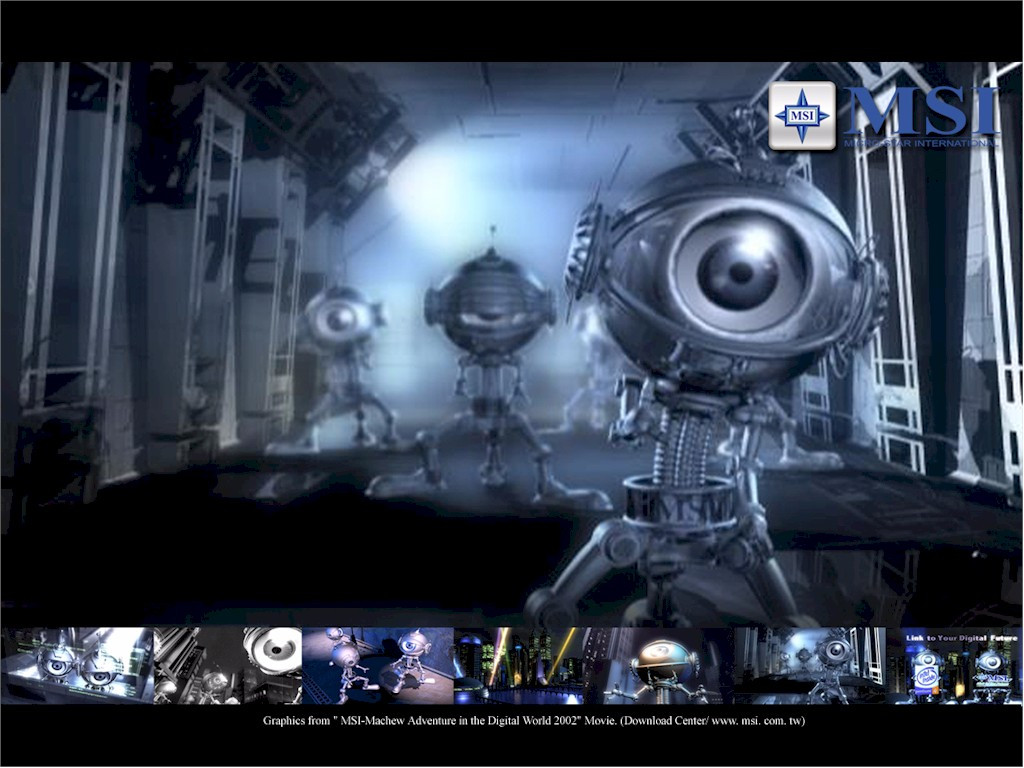This screenshot has width=1024, height=768.
Task: Open thumbnail of two robots at console
Action: coord(77,665)
